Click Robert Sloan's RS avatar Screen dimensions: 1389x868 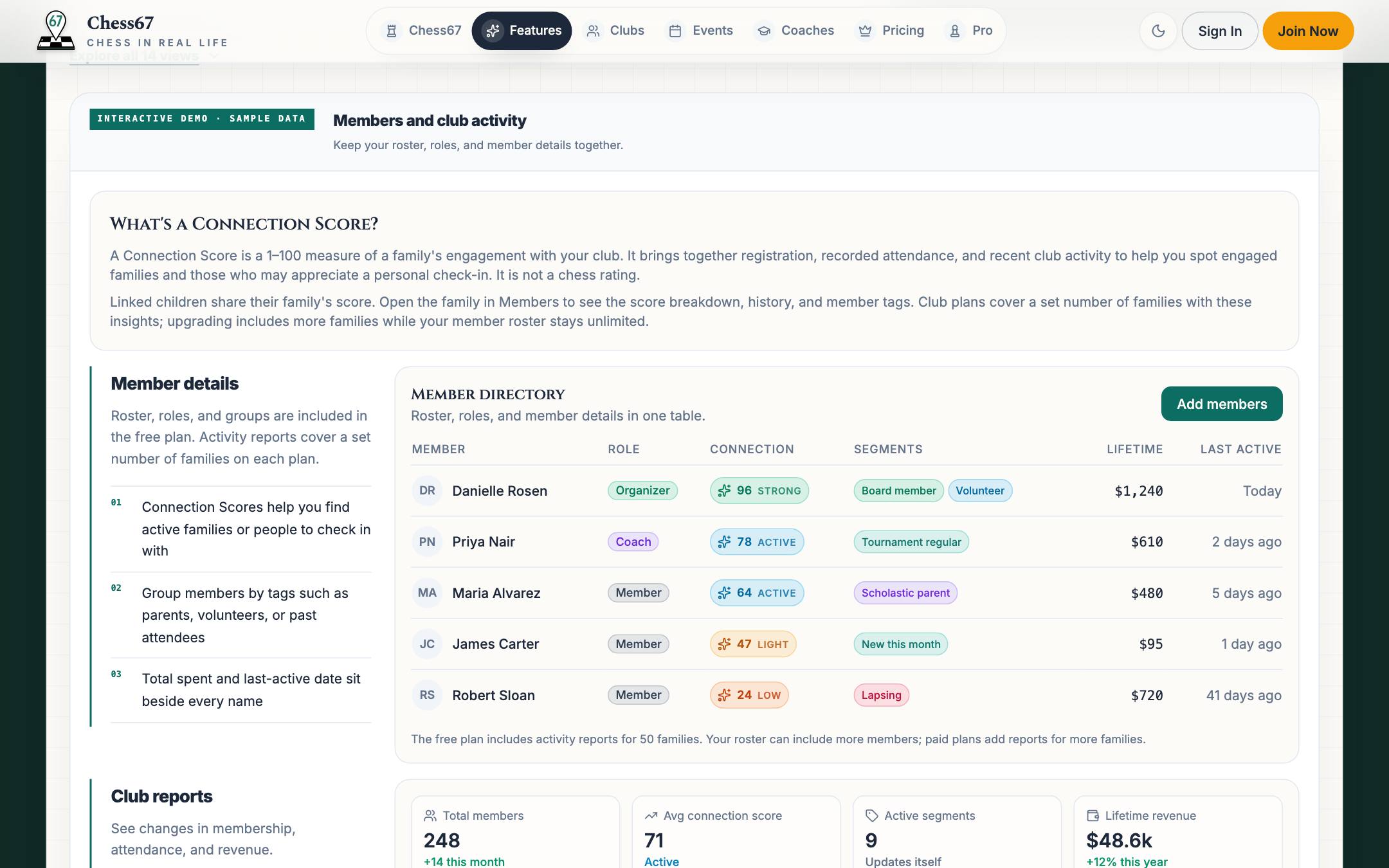point(427,695)
